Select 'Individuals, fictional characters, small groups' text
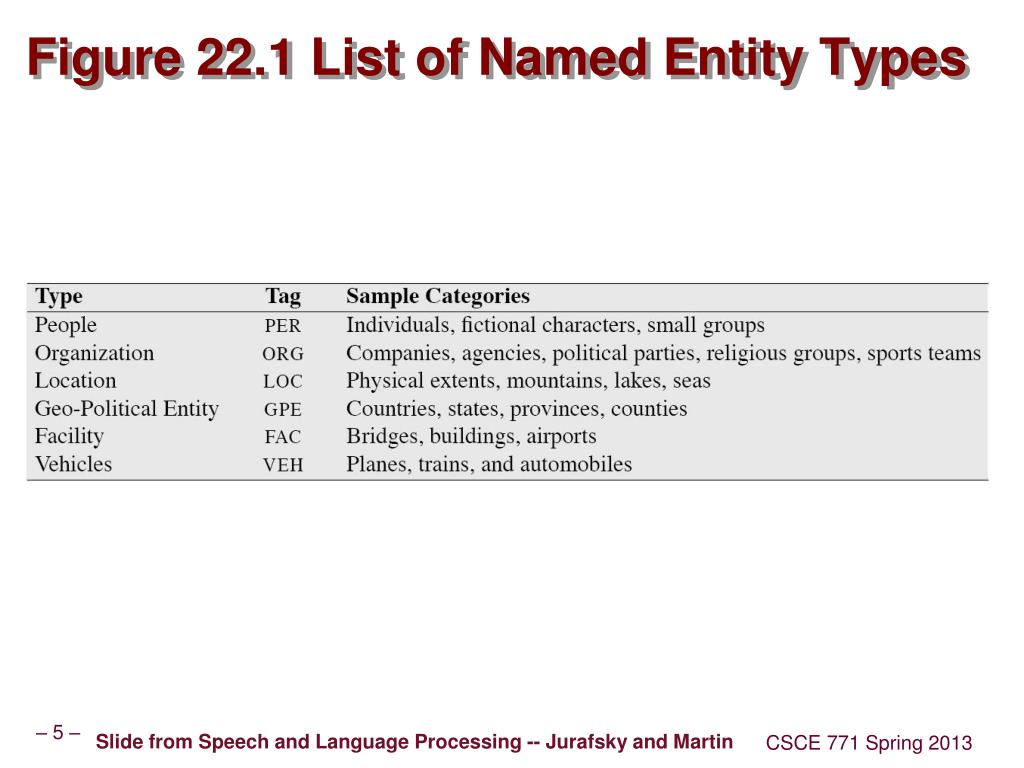 tap(555, 325)
